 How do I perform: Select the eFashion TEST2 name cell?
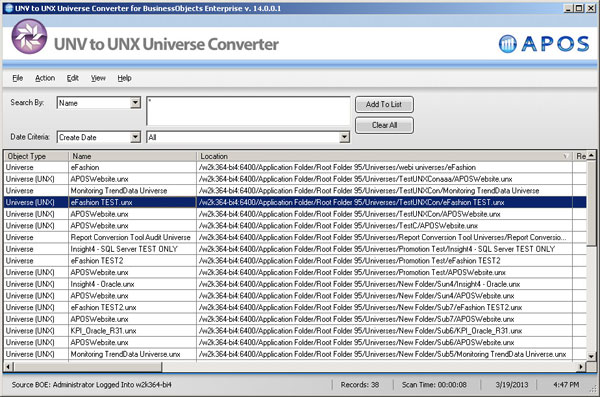coord(132,261)
